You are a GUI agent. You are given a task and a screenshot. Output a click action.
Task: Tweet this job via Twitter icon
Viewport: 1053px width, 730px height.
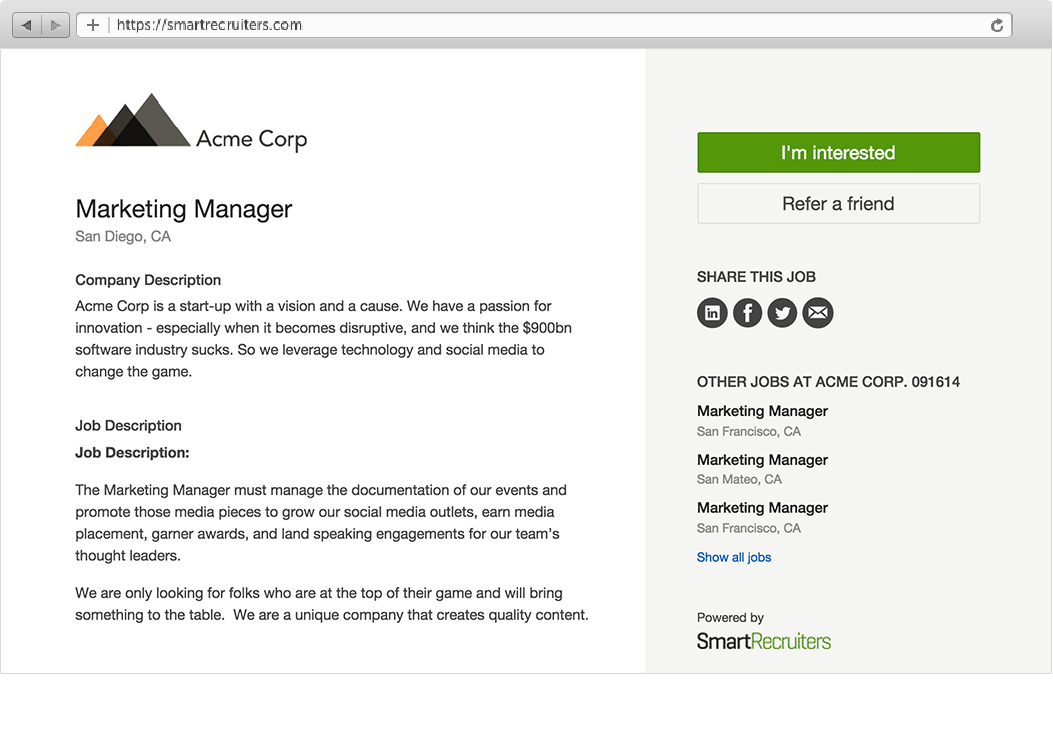coord(783,313)
